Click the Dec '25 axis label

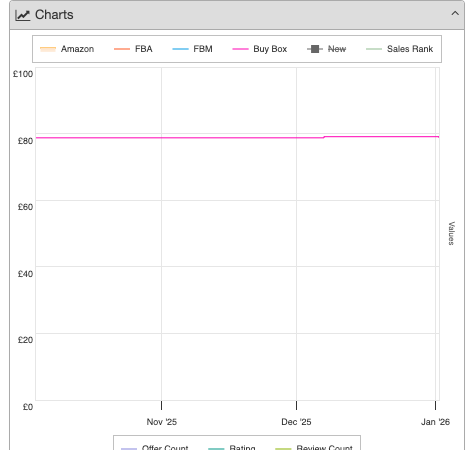coord(296,422)
